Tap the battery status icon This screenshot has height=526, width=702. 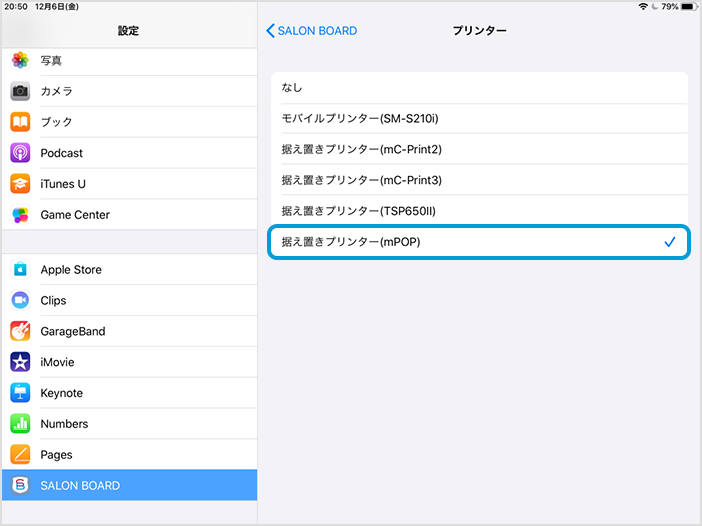coord(689,7)
